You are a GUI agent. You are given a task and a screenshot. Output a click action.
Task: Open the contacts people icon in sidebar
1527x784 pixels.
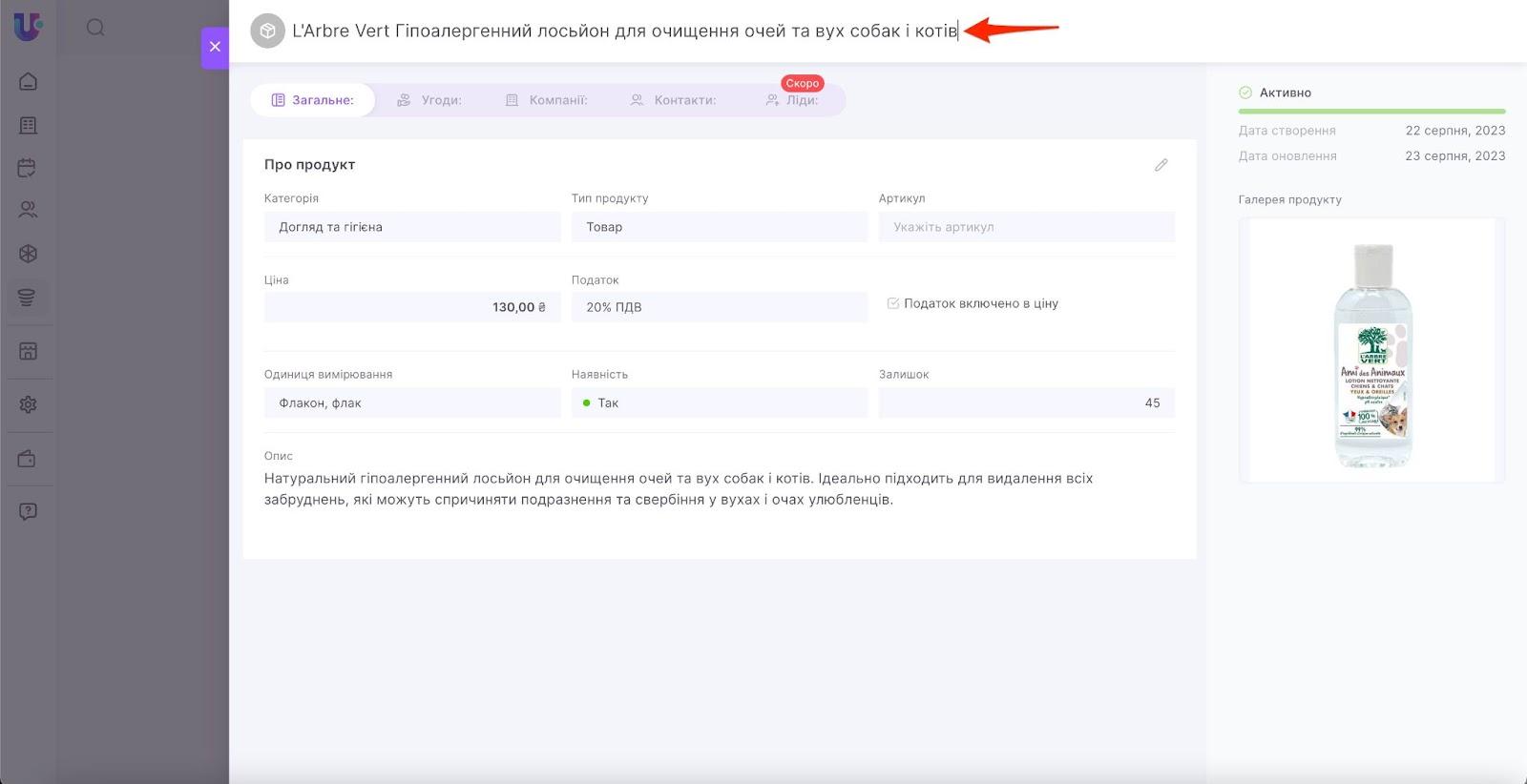click(28, 210)
